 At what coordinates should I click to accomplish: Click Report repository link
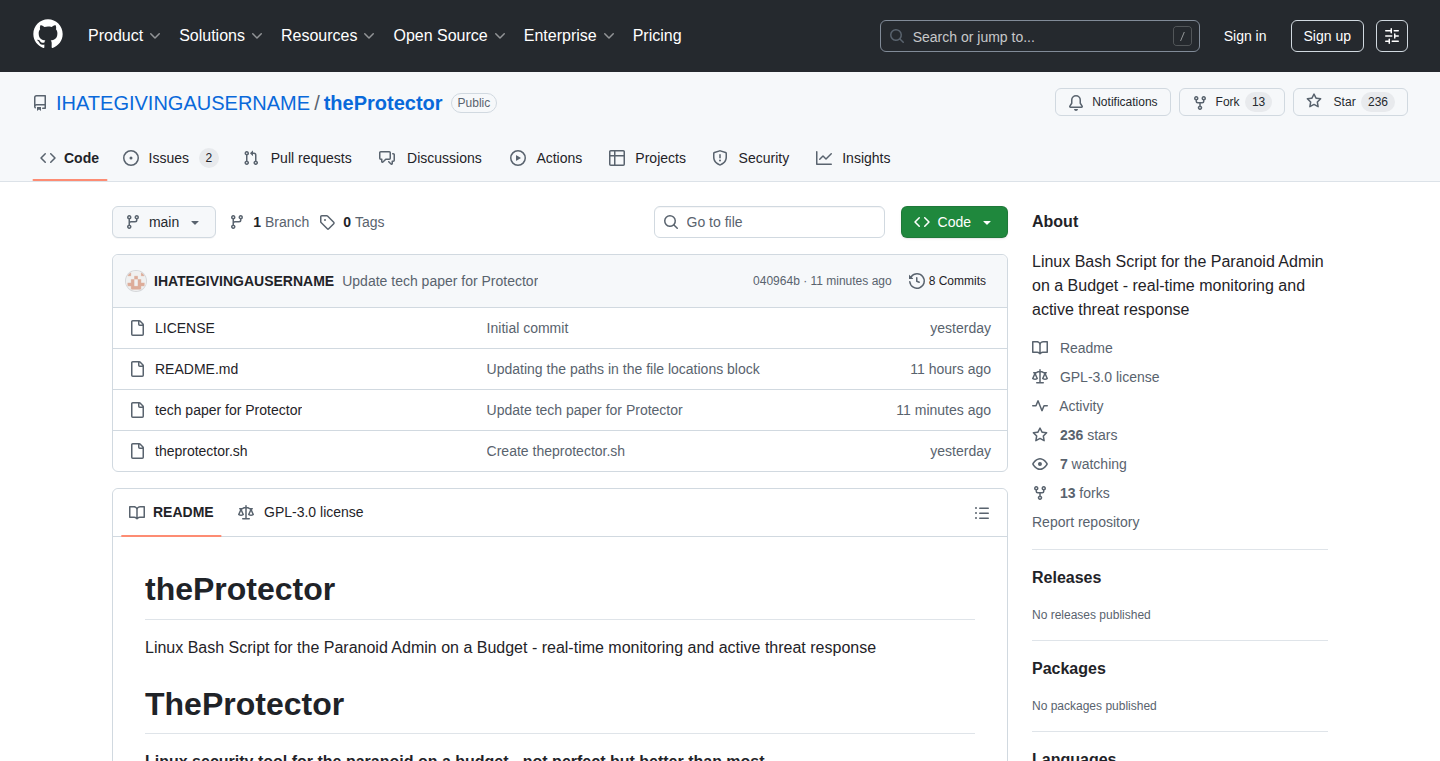pyautogui.click(x=1086, y=522)
